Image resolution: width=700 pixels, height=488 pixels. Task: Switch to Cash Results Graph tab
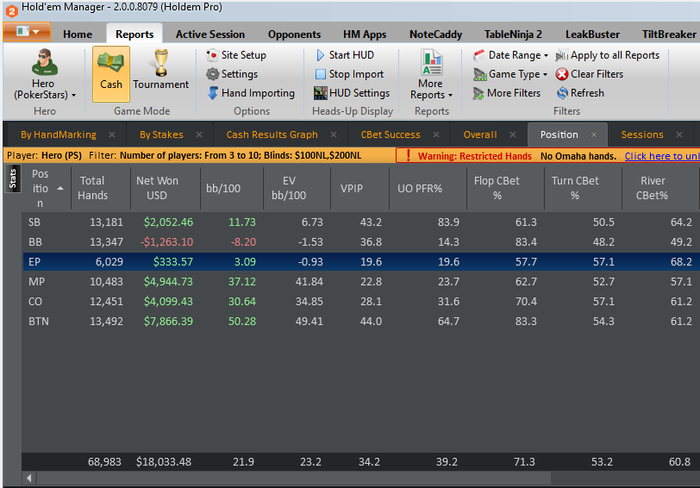272,134
